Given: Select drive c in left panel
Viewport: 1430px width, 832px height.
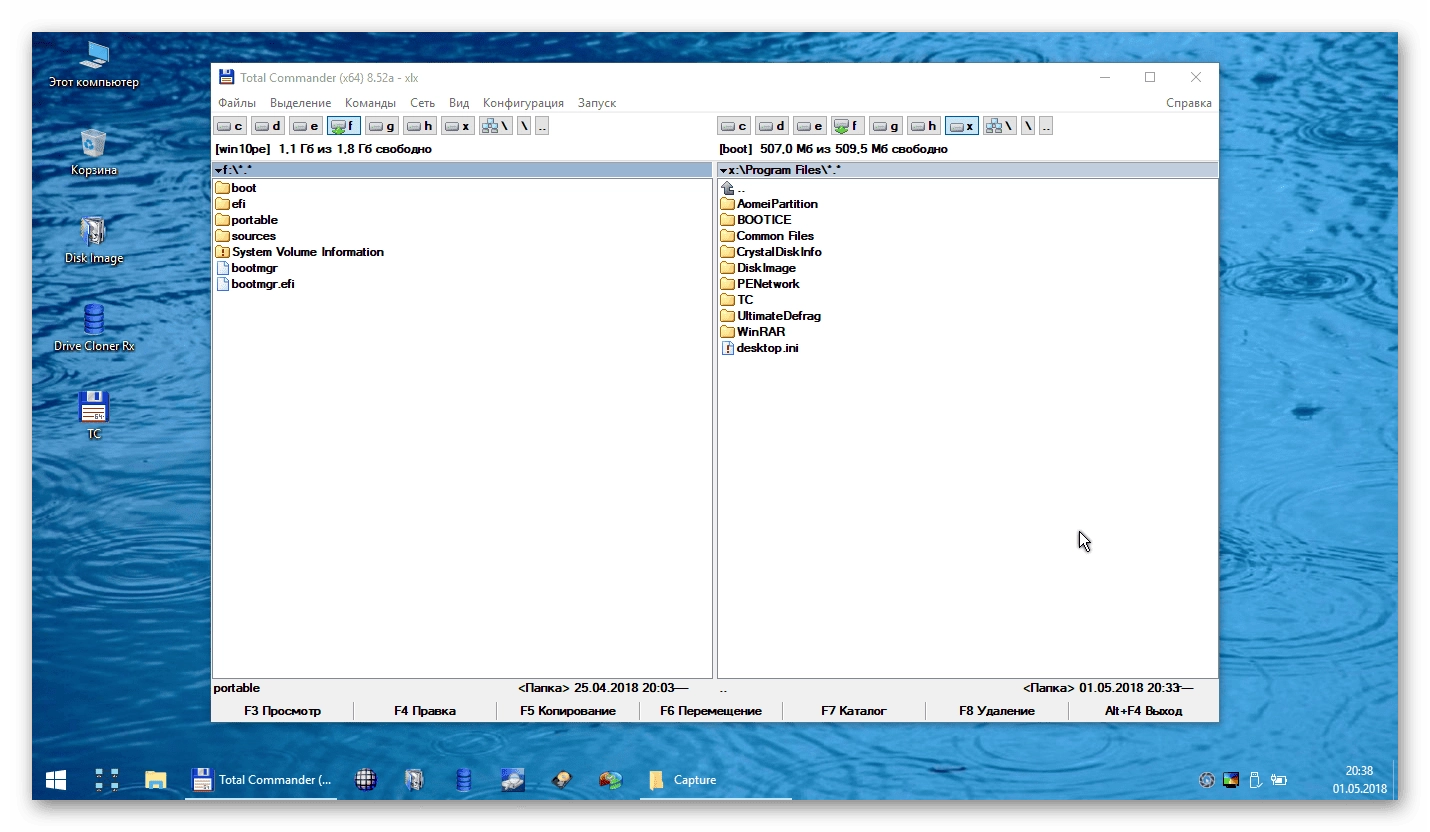Looking at the screenshot, I should tap(231, 126).
